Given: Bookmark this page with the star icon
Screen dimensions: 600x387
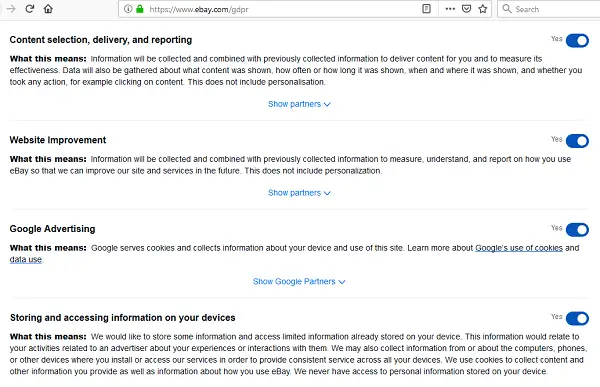Looking at the screenshot, I should 483,9.
